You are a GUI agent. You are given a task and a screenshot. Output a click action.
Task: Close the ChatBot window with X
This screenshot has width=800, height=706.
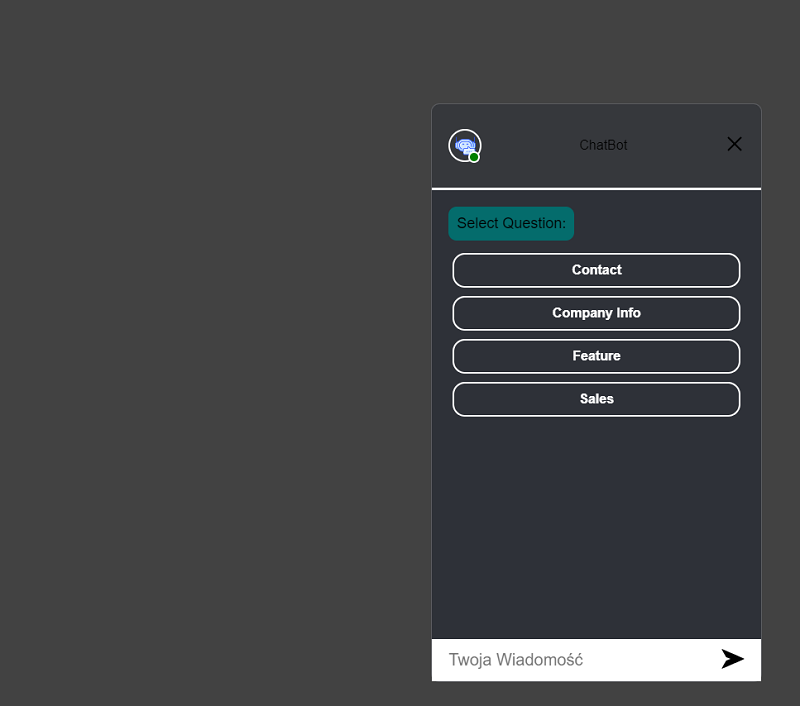coord(734,144)
